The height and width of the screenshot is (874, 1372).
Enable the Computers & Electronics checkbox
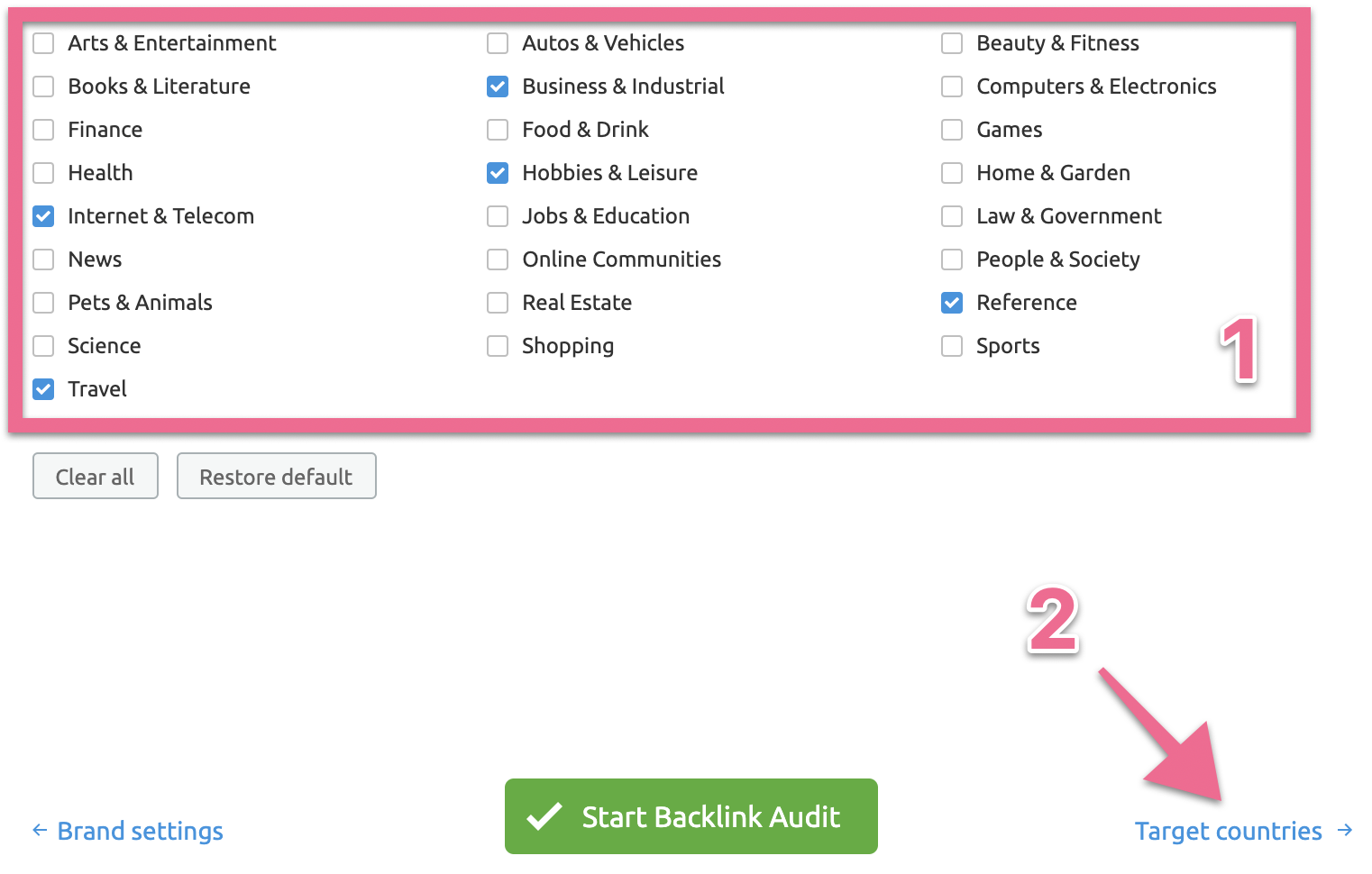pos(952,86)
